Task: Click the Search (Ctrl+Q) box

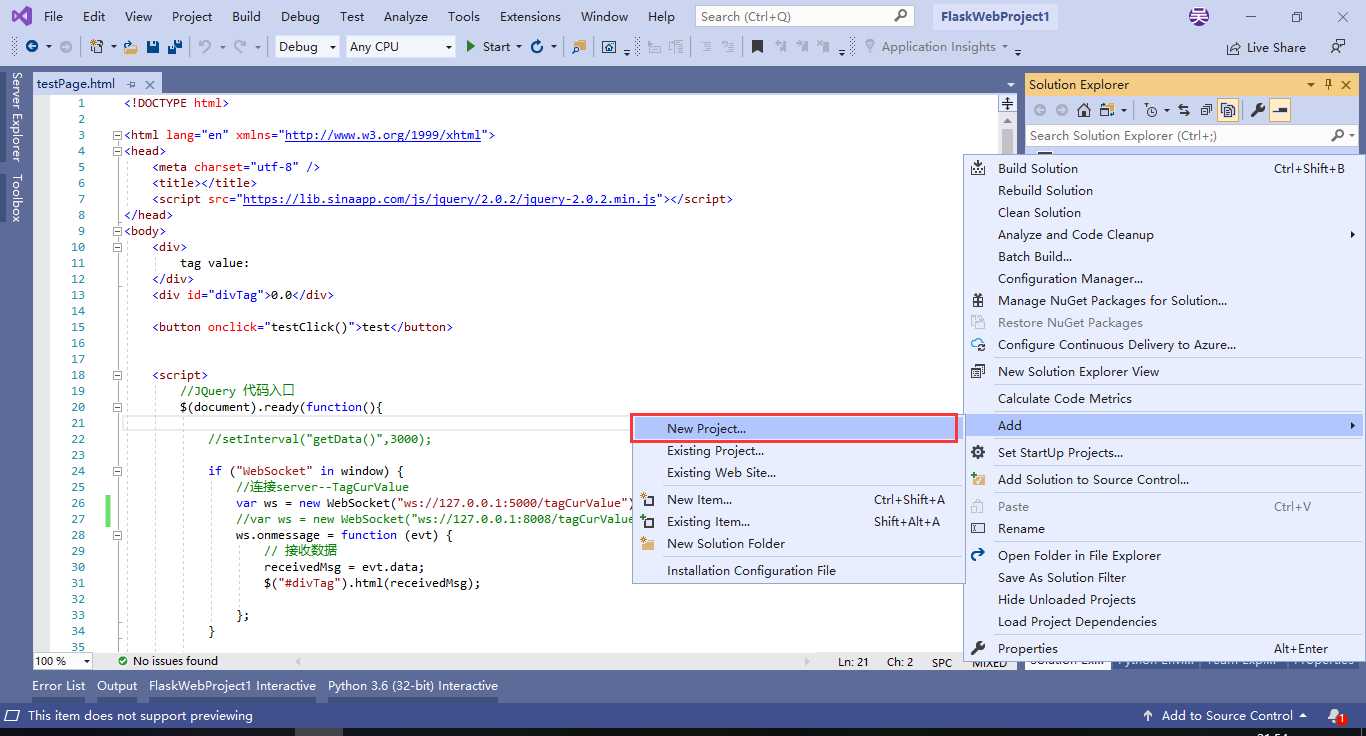Action: (x=805, y=16)
